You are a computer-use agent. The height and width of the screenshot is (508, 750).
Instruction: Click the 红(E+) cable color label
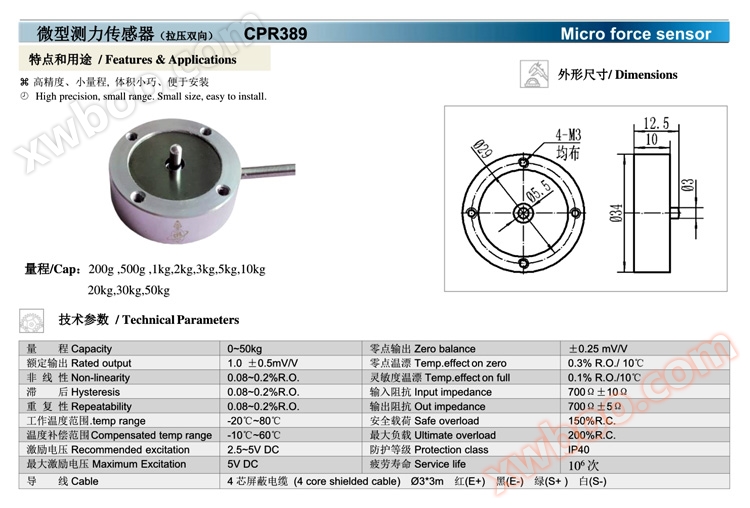point(470,481)
